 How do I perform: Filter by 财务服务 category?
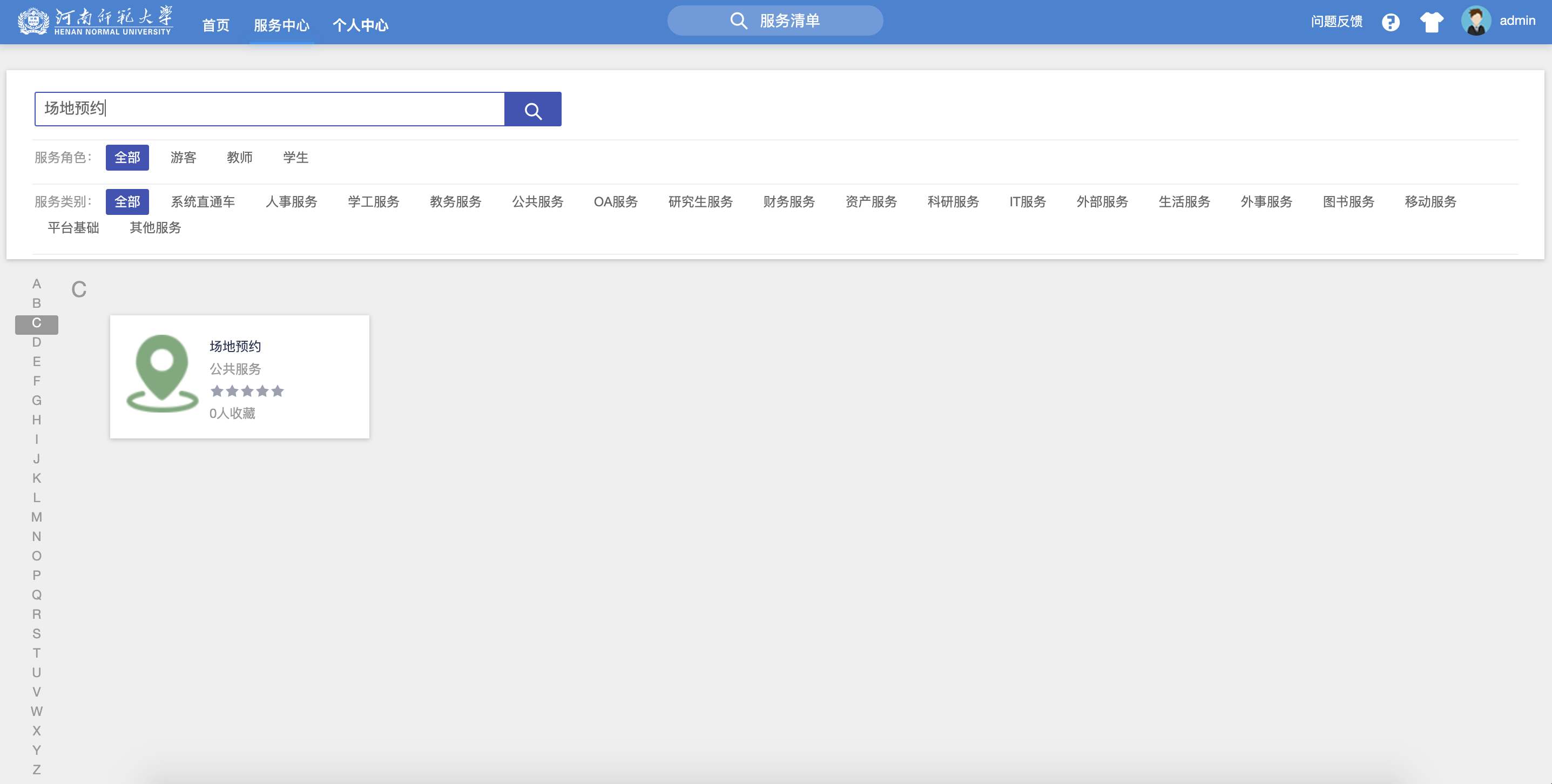(788, 202)
